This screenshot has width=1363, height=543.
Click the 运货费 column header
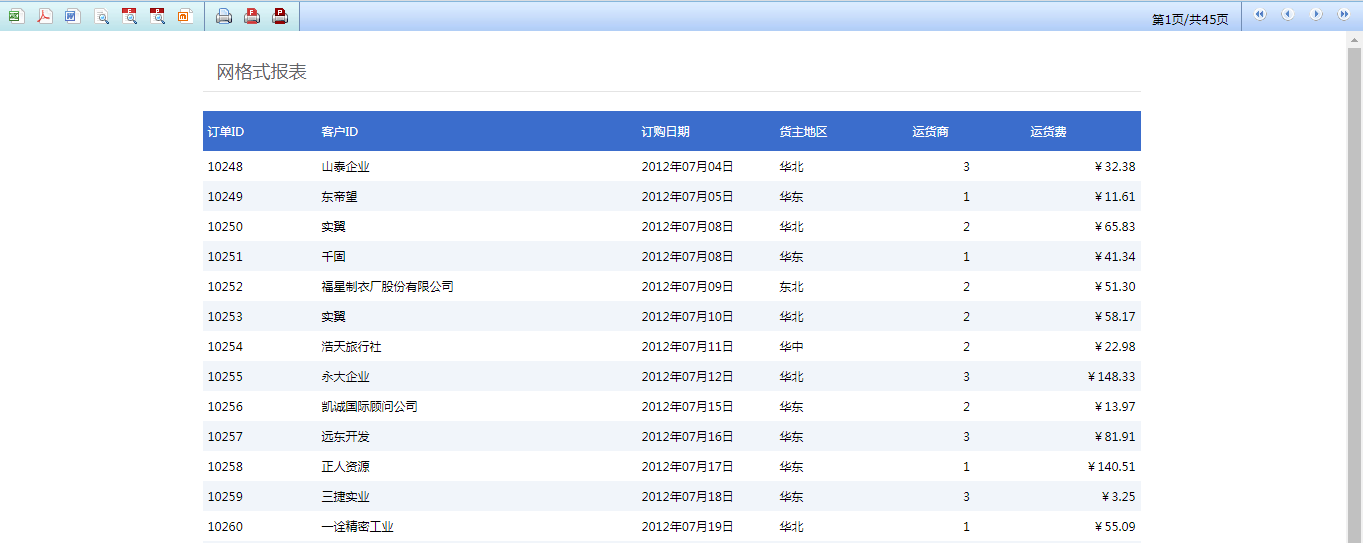coord(1048,132)
